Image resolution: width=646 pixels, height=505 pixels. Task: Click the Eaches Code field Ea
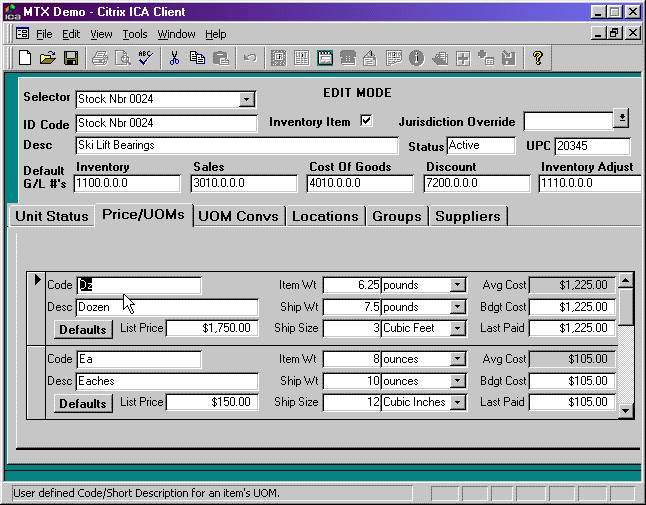[x=139, y=359]
